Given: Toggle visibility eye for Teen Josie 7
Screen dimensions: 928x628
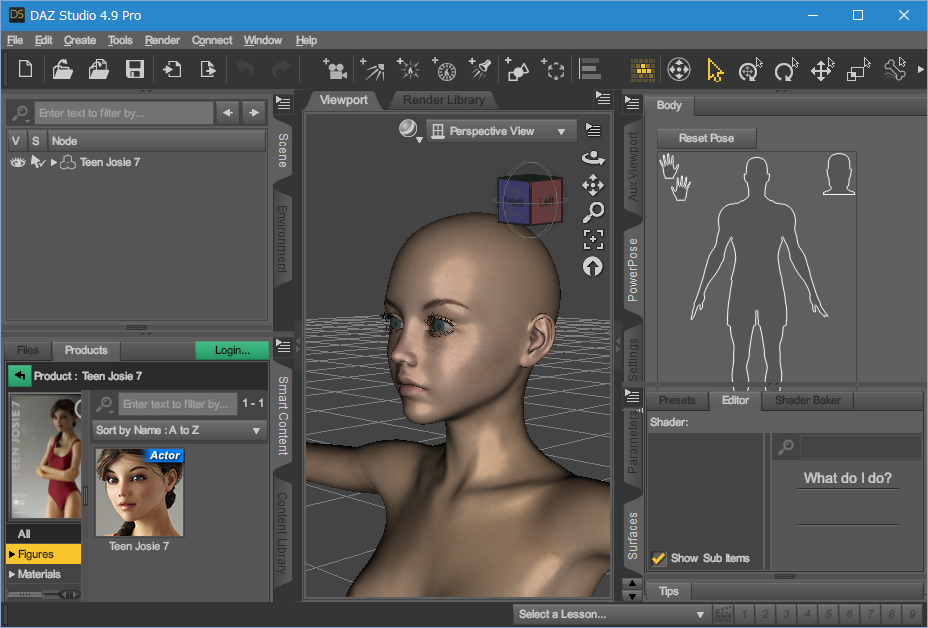Looking at the screenshot, I should tap(17, 162).
